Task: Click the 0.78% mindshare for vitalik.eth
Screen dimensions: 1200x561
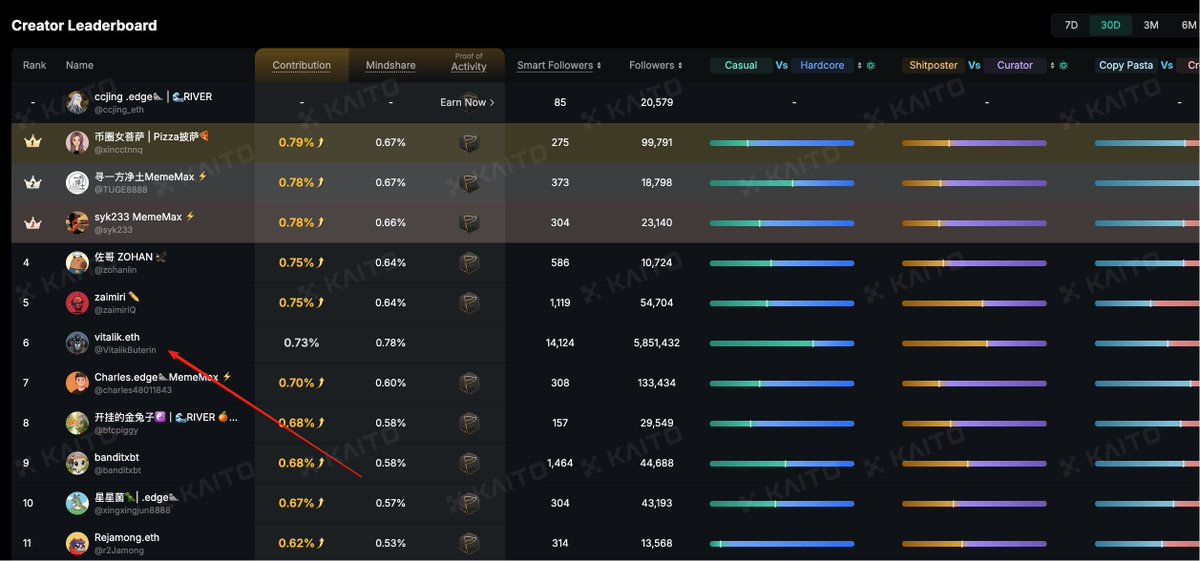Action: pos(391,343)
